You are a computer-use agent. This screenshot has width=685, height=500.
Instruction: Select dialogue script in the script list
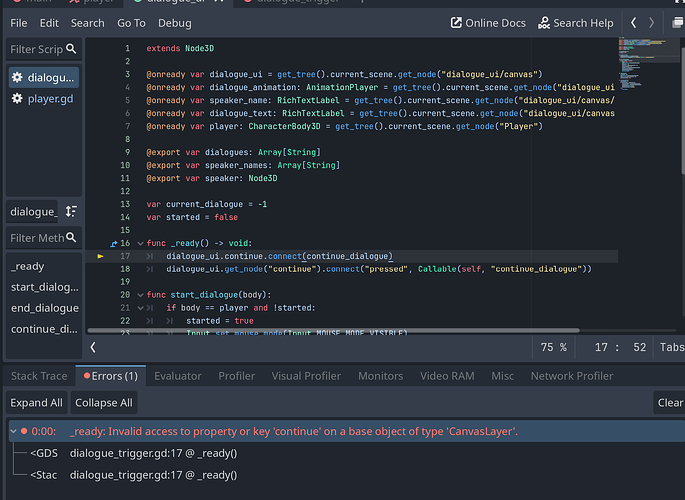pyautogui.click(x=43, y=77)
